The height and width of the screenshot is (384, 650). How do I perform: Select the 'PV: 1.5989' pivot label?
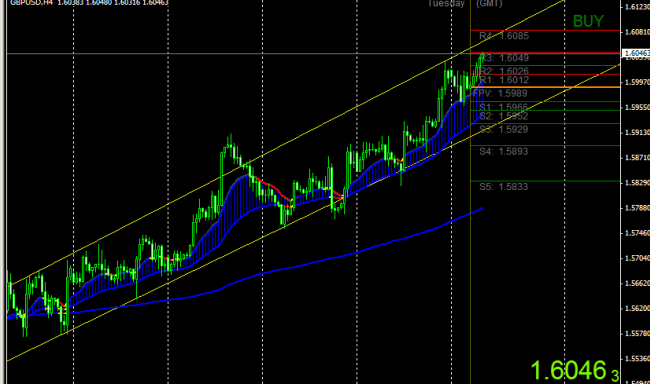click(x=500, y=94)
